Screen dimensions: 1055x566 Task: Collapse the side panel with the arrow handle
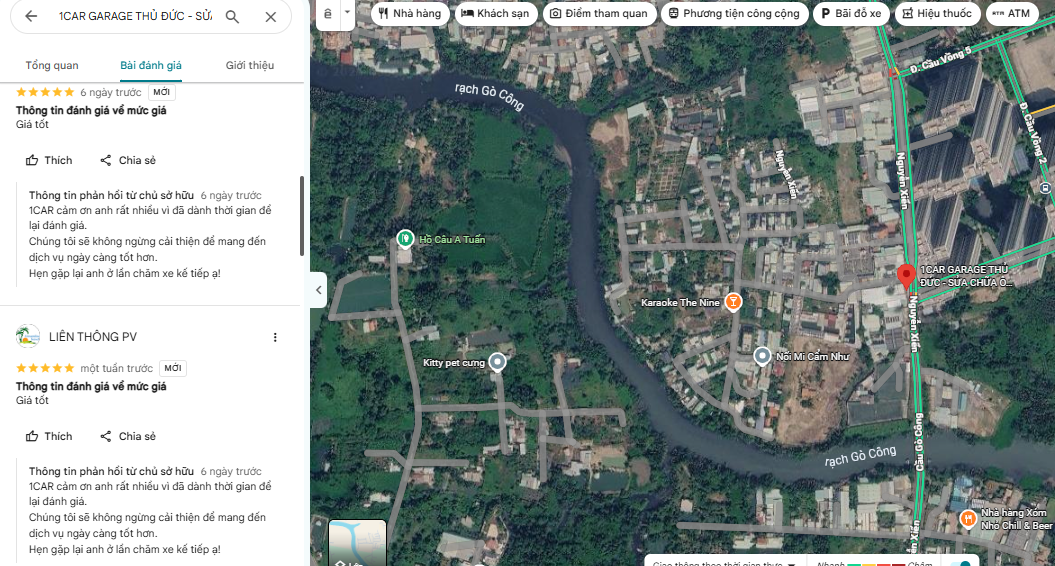click(x=318, y=290)
